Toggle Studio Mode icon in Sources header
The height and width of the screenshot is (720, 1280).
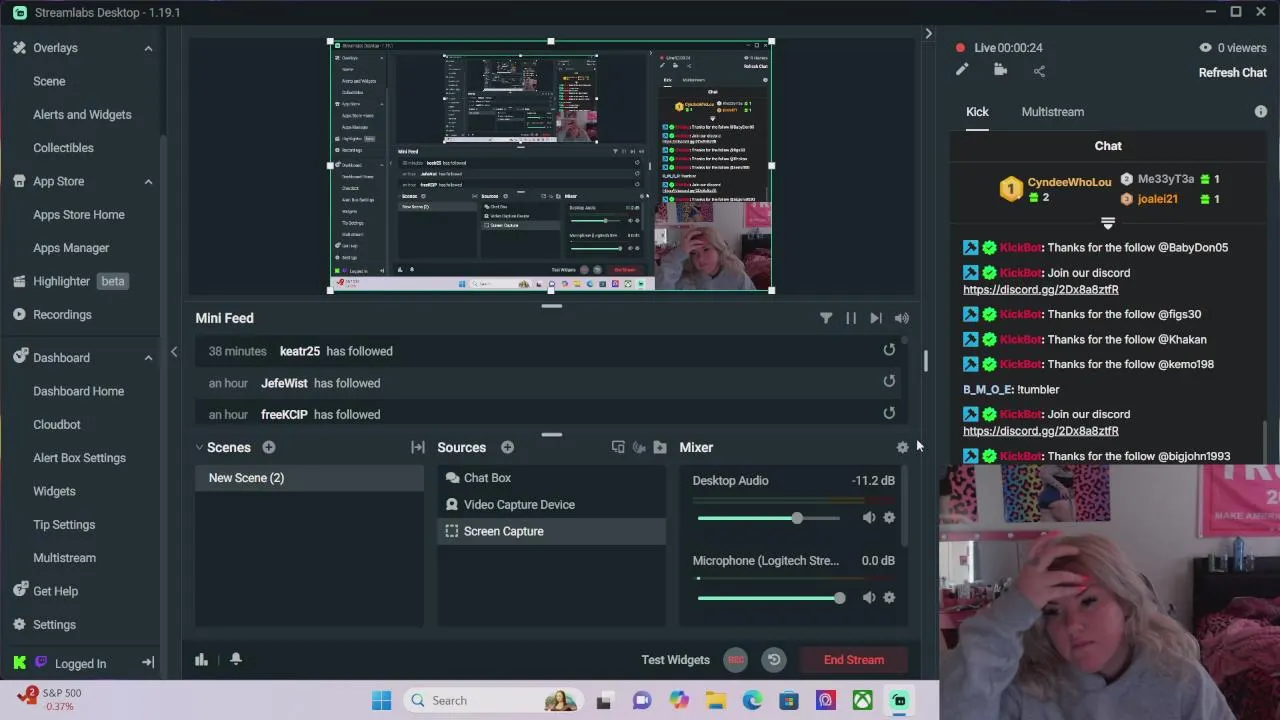point(618,447)
